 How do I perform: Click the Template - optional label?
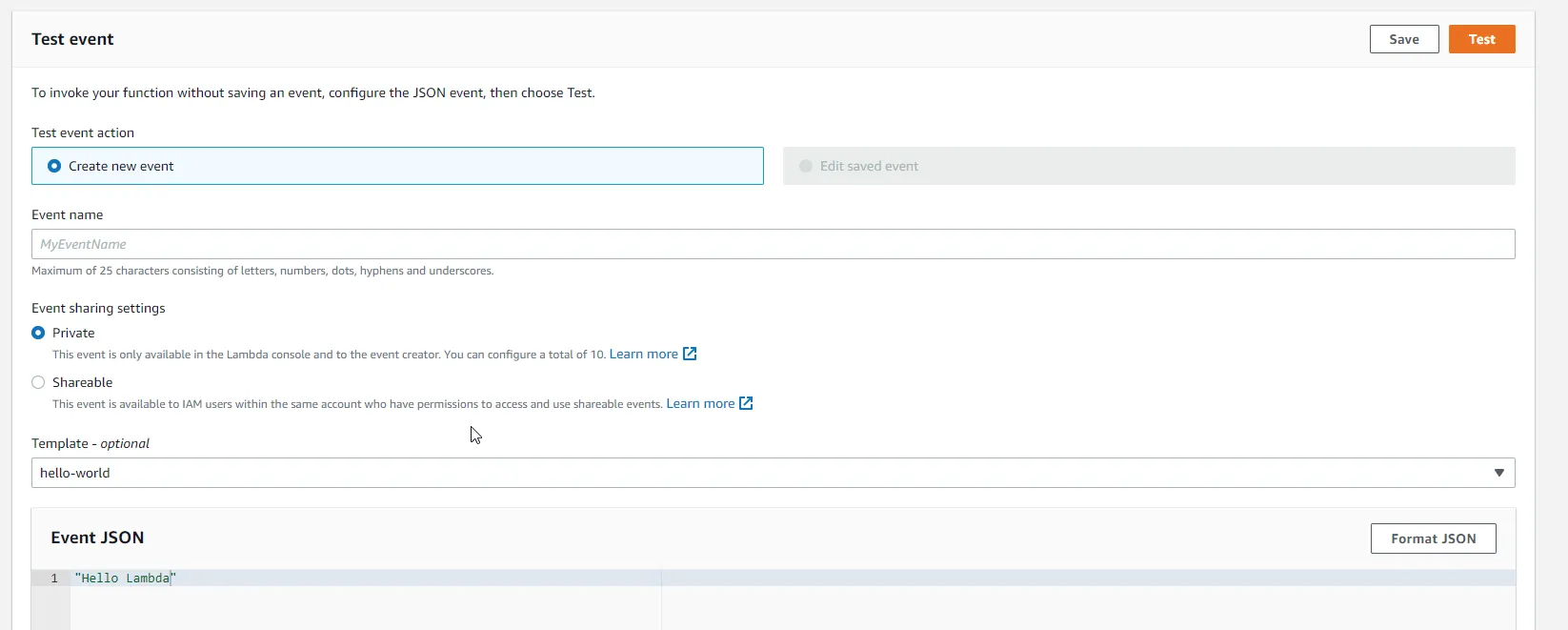point(90,443)
